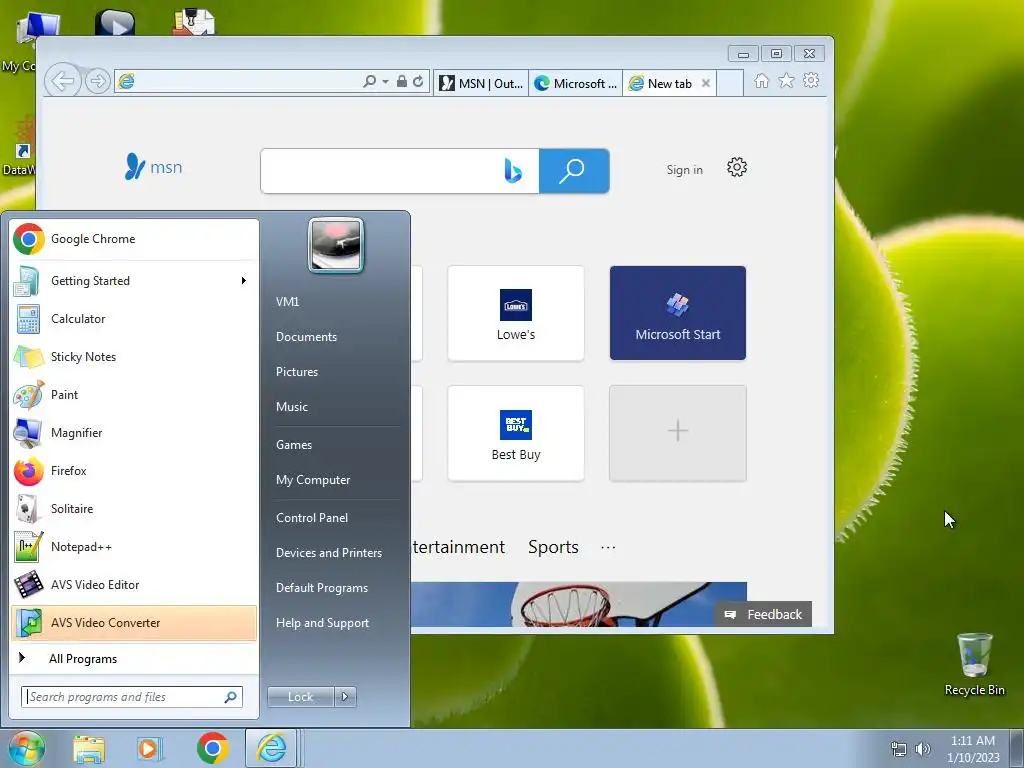The image size is (1024, 768).
Task: Open Documents from Start menu
Action: 306,337
